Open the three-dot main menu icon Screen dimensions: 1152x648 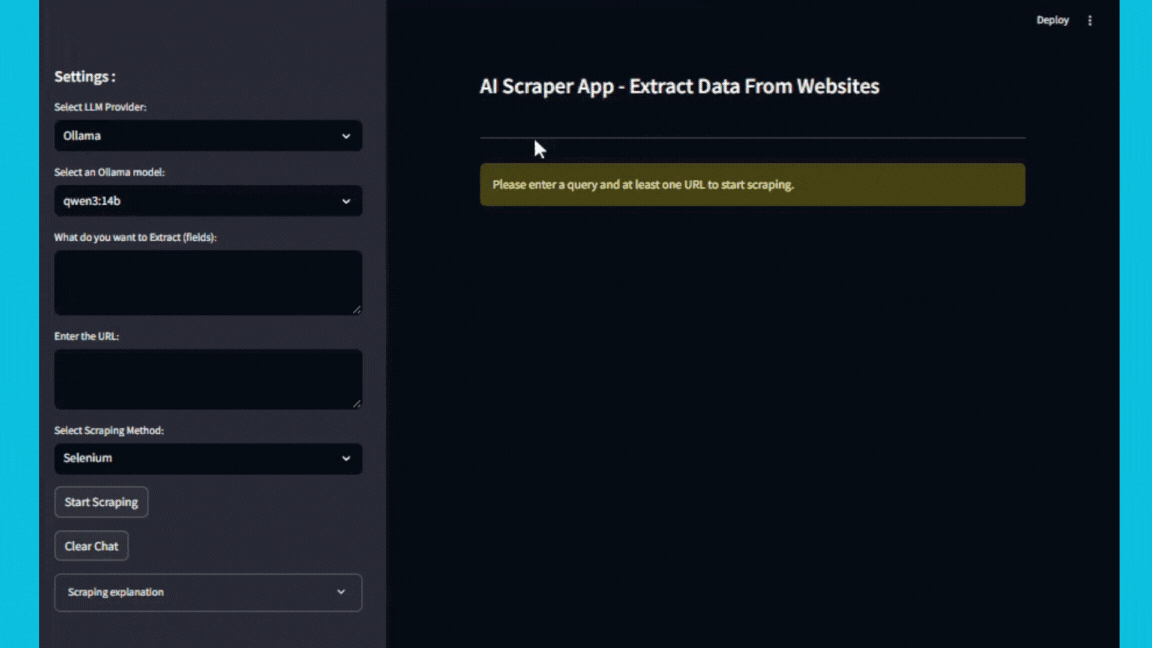[x=1090, y=21]
